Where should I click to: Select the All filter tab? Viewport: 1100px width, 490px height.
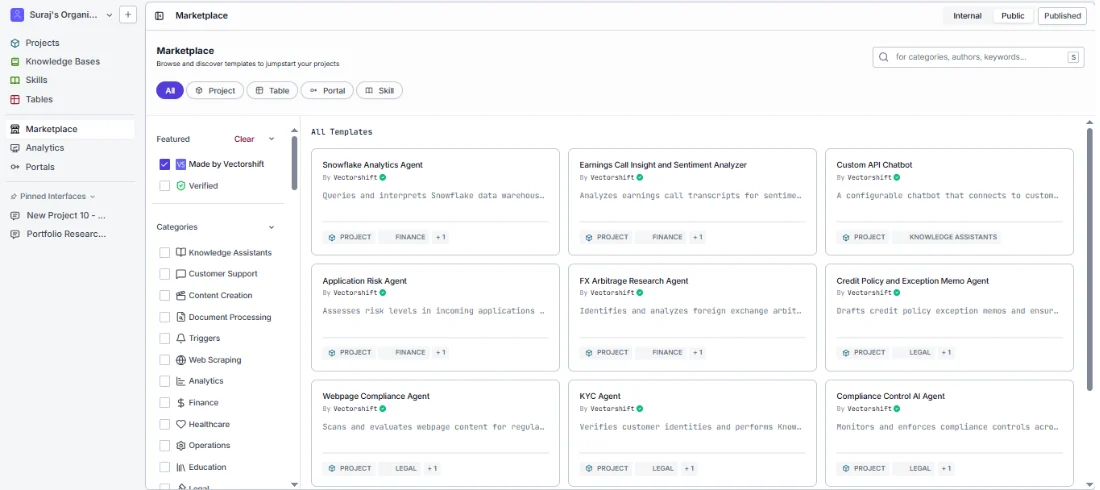pyautogui.click(x=170, y=91)
